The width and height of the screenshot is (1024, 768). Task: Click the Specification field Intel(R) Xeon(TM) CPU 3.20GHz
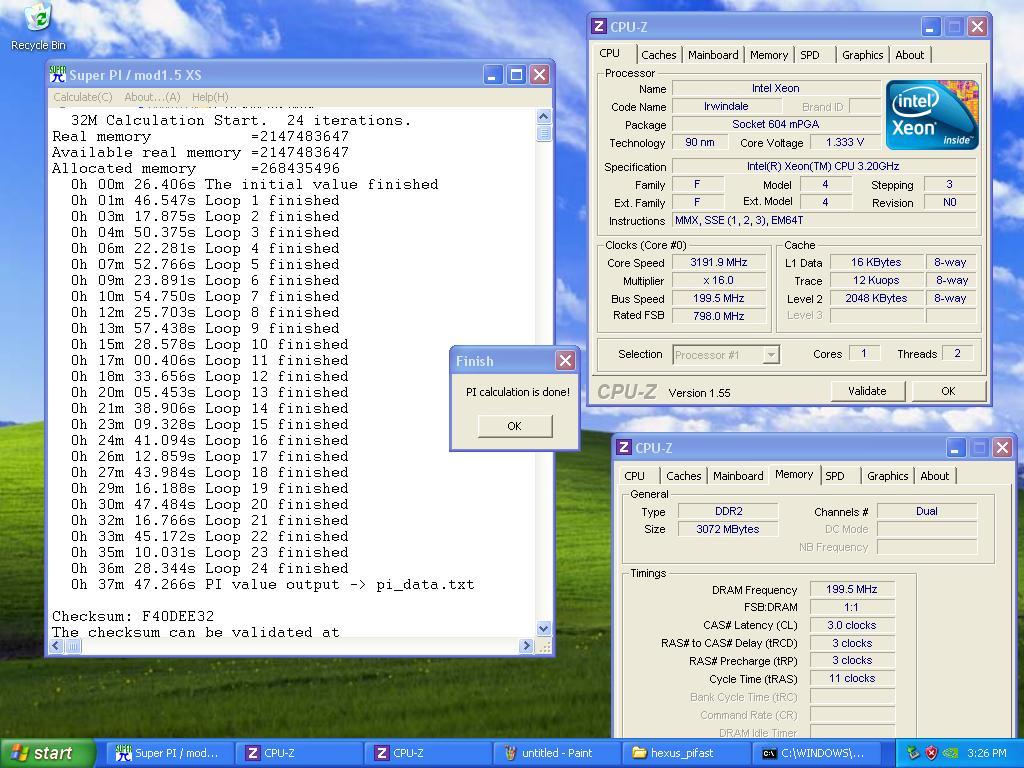pos(823,167)
